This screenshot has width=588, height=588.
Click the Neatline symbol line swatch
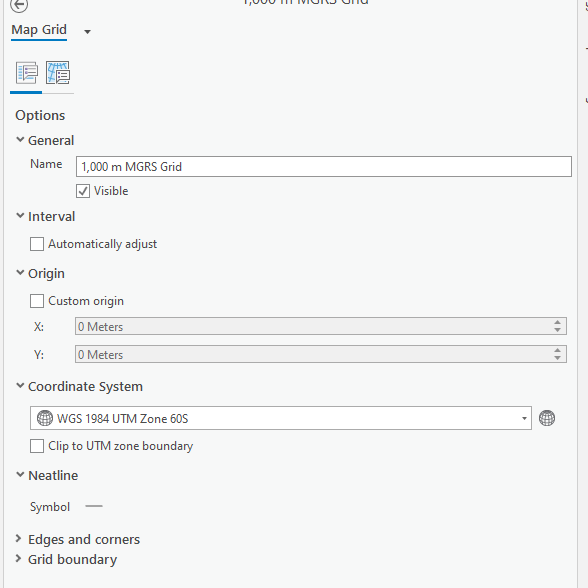(x=94, y=506)
